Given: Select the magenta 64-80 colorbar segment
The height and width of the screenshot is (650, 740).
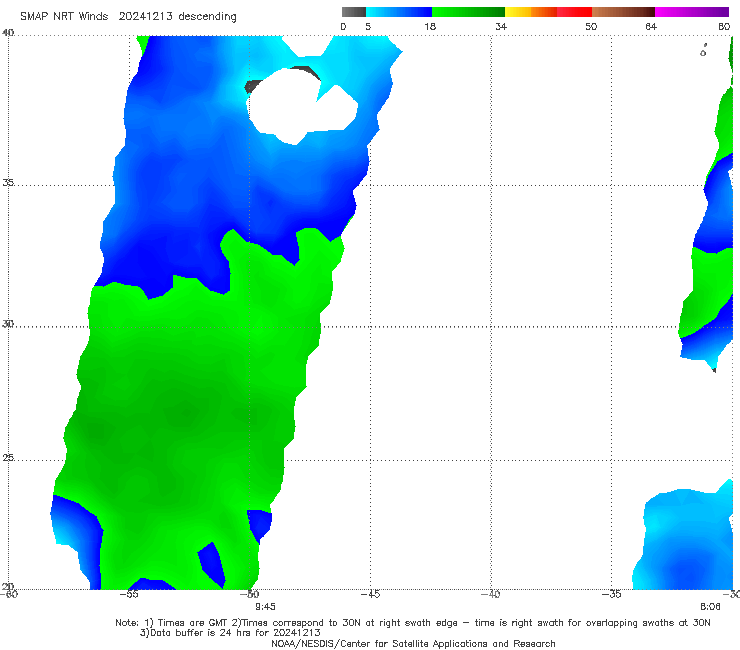Looking at the screenshot, I should (692, 12).
